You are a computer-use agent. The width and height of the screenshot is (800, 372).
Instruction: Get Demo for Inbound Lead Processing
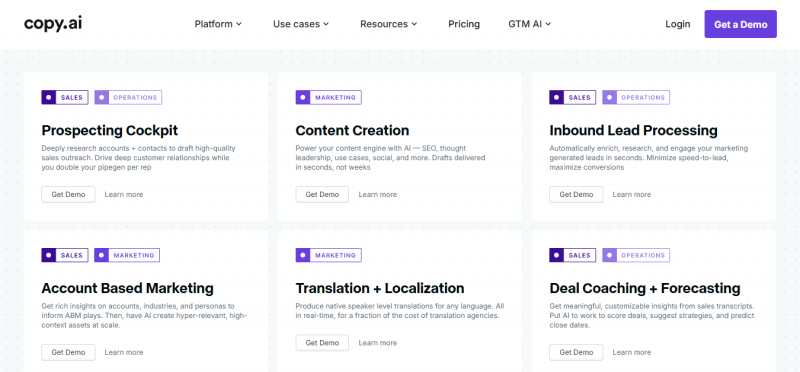tap(576, 194)
